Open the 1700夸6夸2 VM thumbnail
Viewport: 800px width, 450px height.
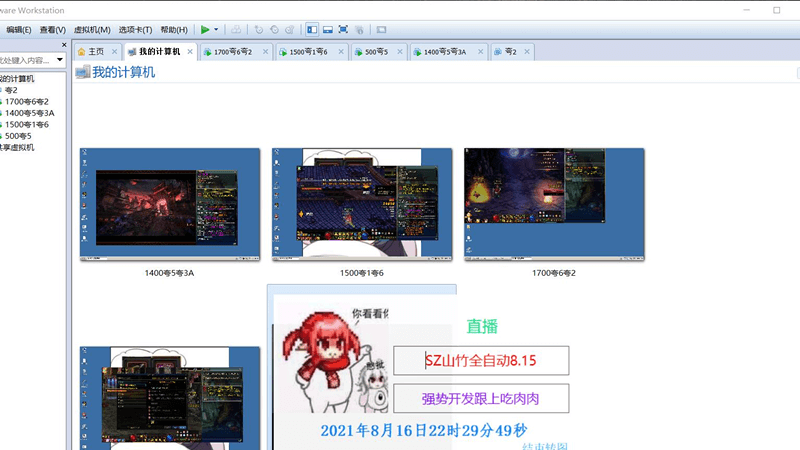554,204
